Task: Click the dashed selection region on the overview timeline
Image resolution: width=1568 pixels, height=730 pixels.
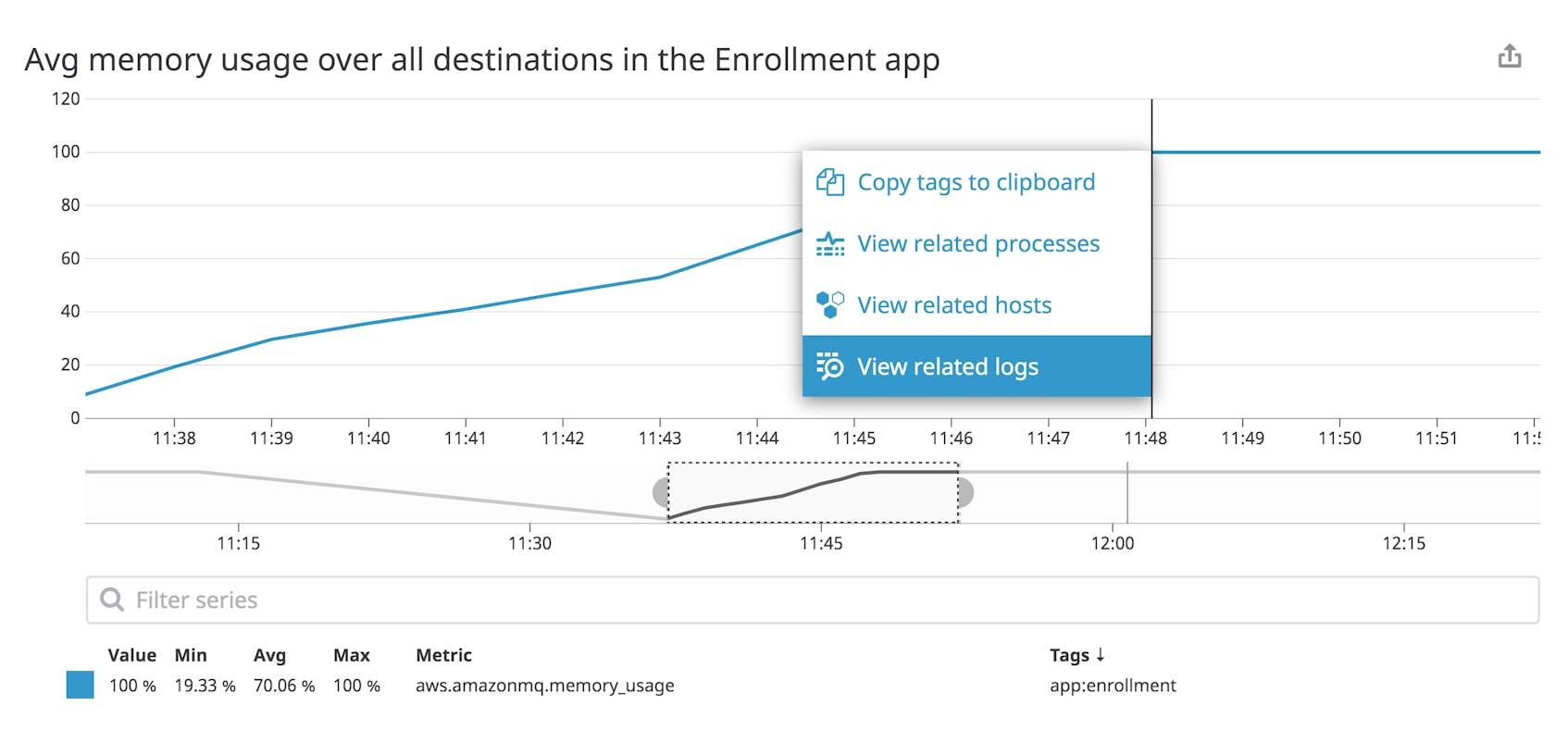Action: 813,493
